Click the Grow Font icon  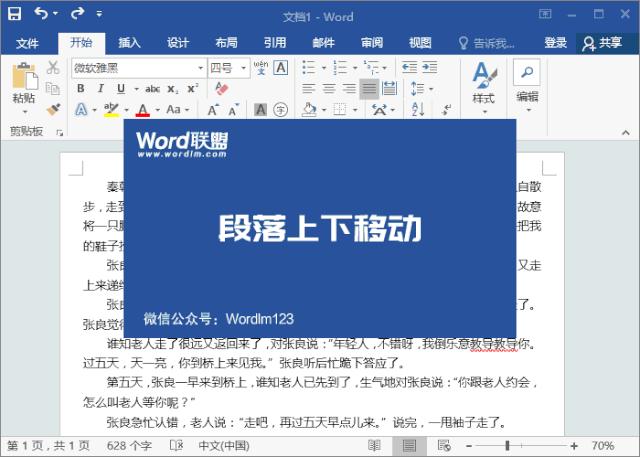coord(213,109)
